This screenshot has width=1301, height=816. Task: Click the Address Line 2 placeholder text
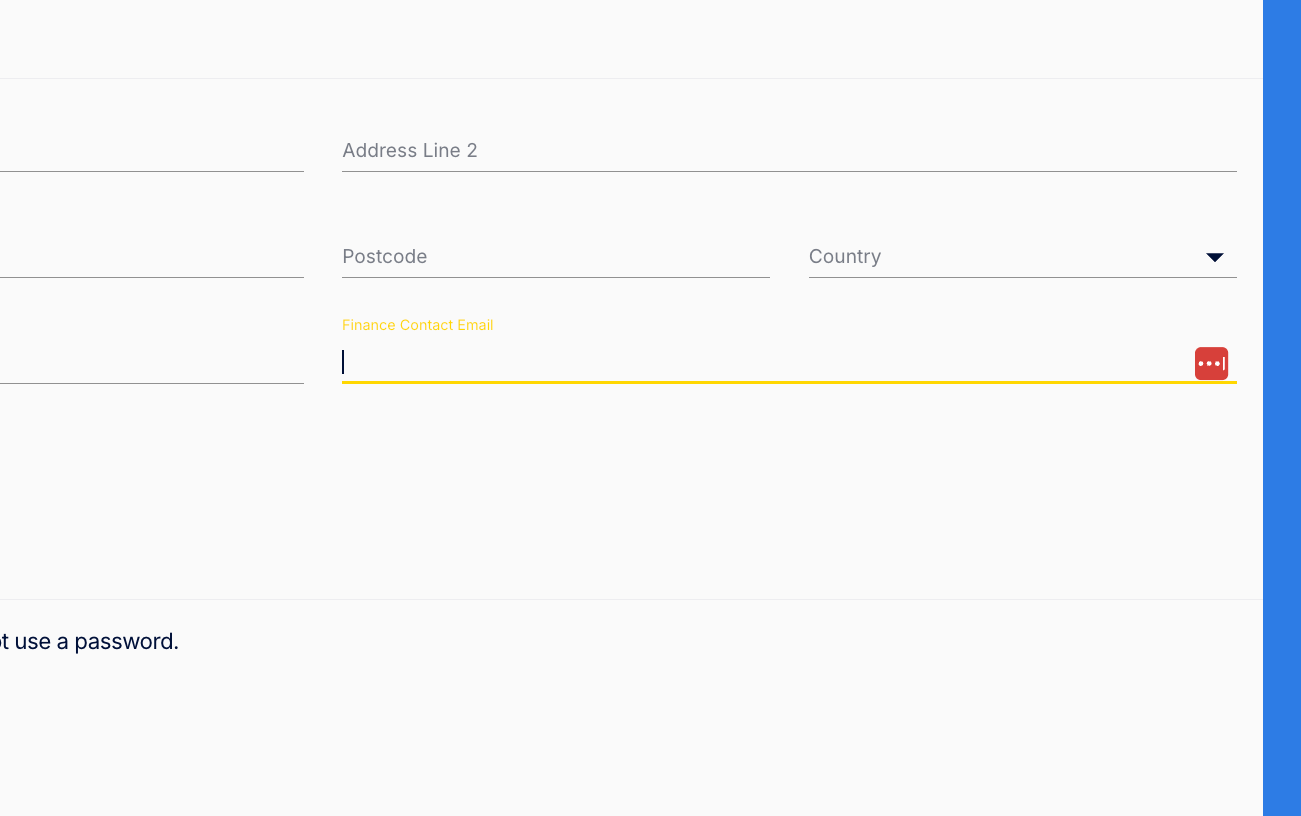point(410,151)
